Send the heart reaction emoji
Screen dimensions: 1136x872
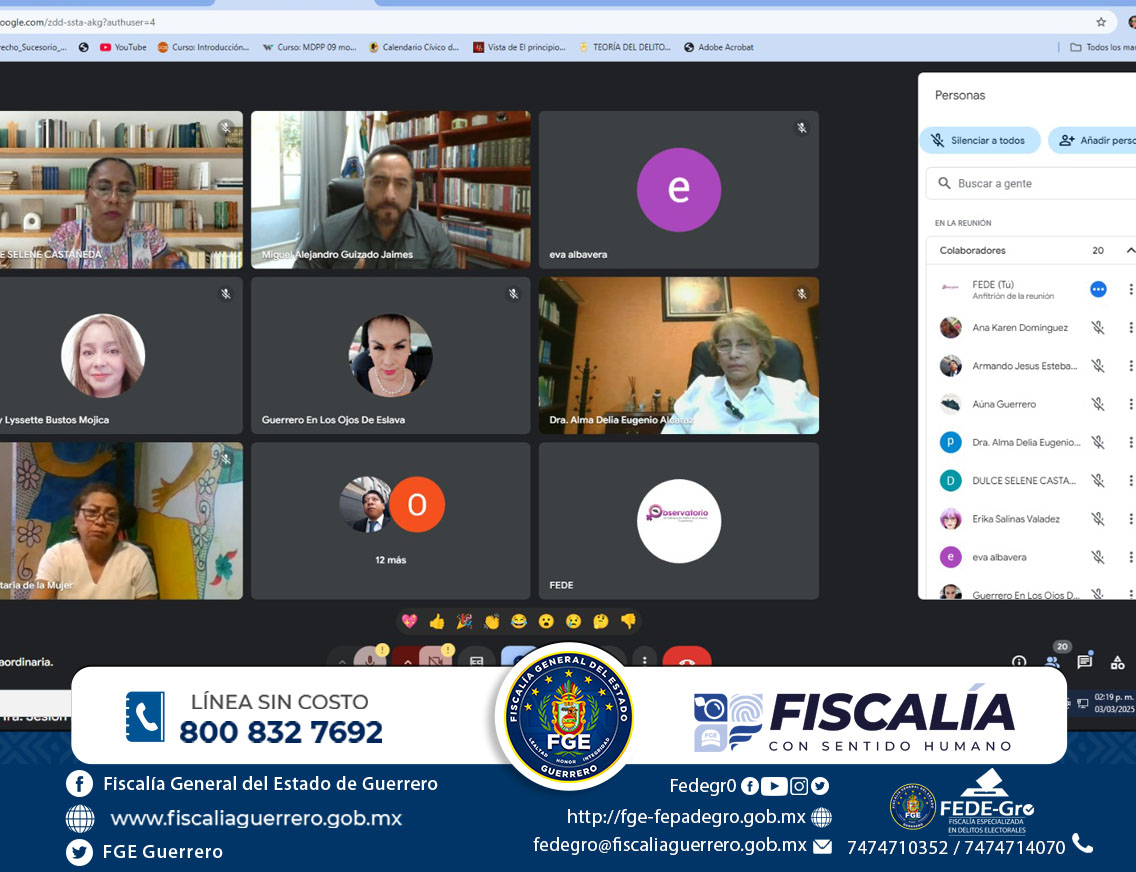pyautogui.click(x=409, y=621)
